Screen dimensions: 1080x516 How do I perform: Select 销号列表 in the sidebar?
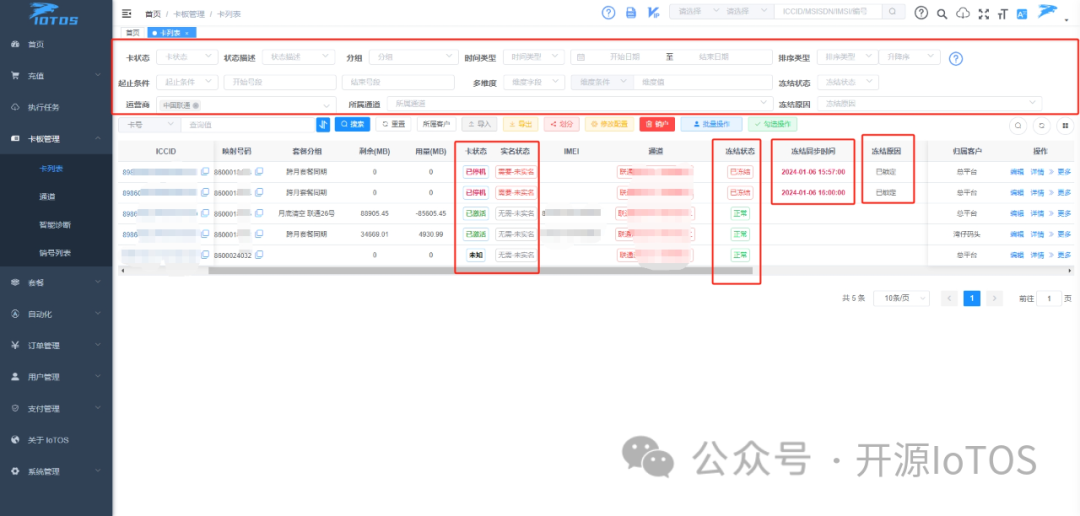pyautogui.click(x=55, y=253)
